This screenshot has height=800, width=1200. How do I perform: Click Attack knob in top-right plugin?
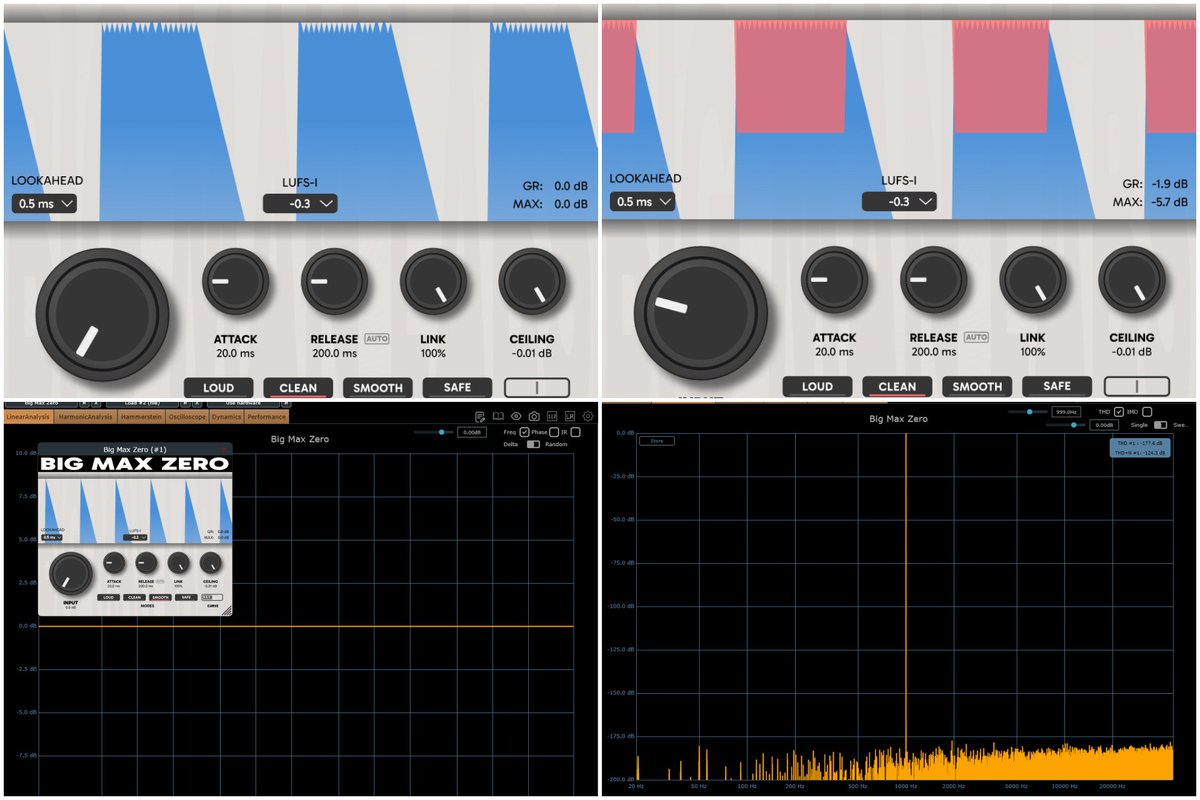pyautogui.click(x=835, y=280)
